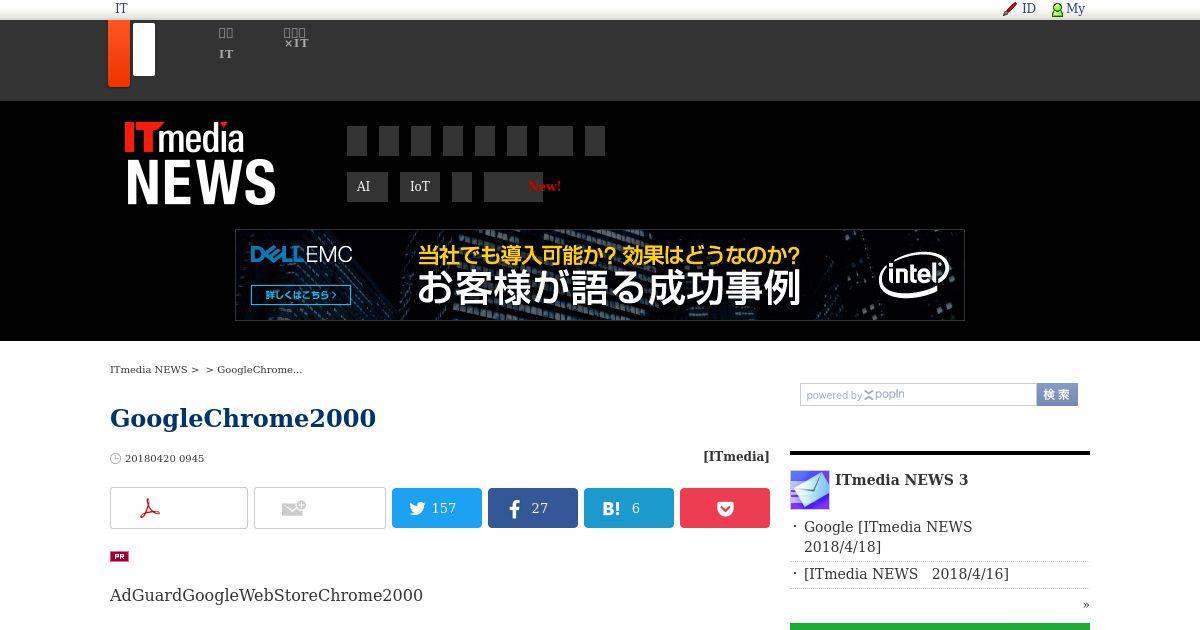
Task: Click the mail magazine envelope icon
Action: coord(810,490)
